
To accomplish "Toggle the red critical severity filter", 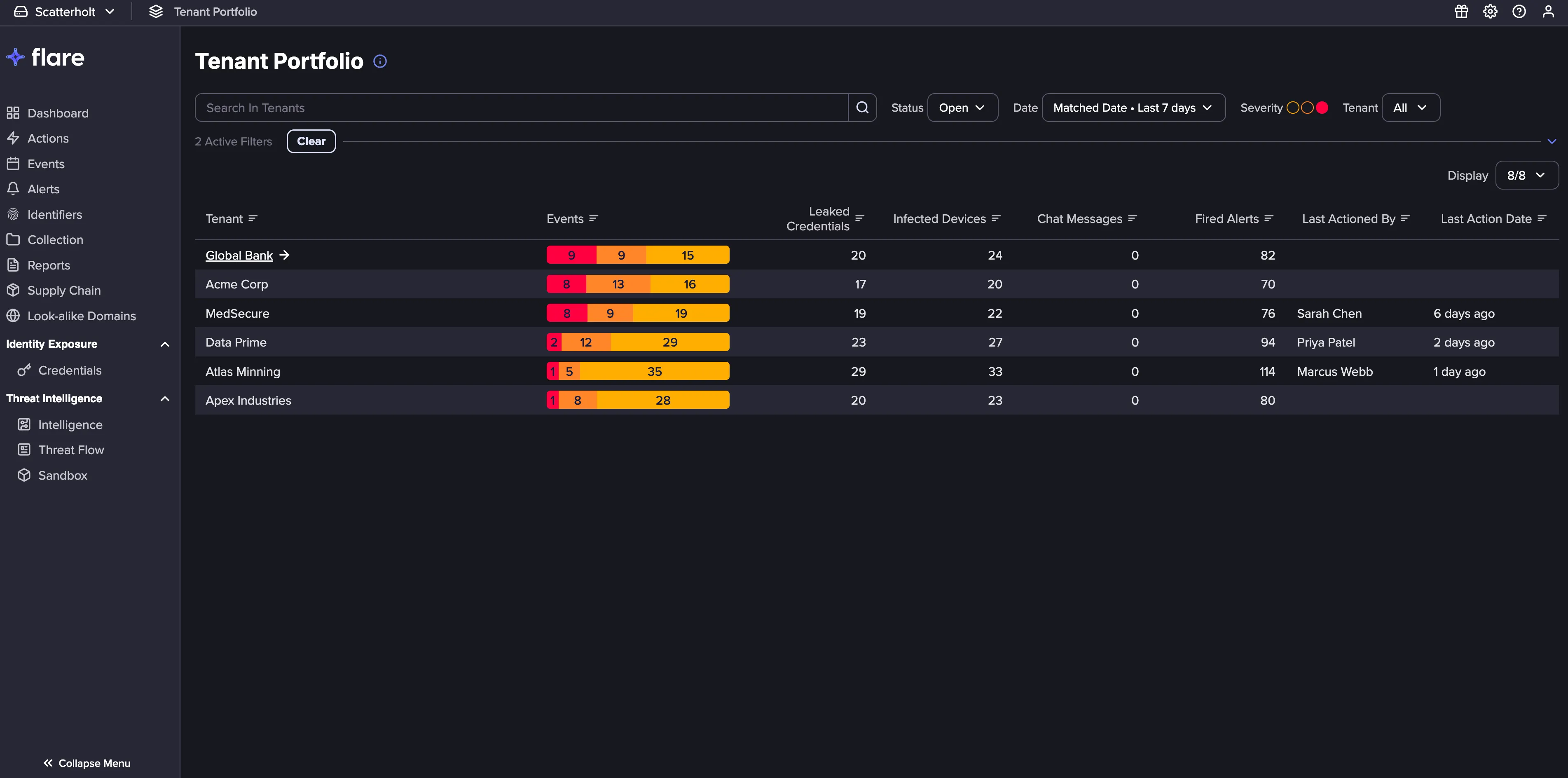I will [1322, 108].
